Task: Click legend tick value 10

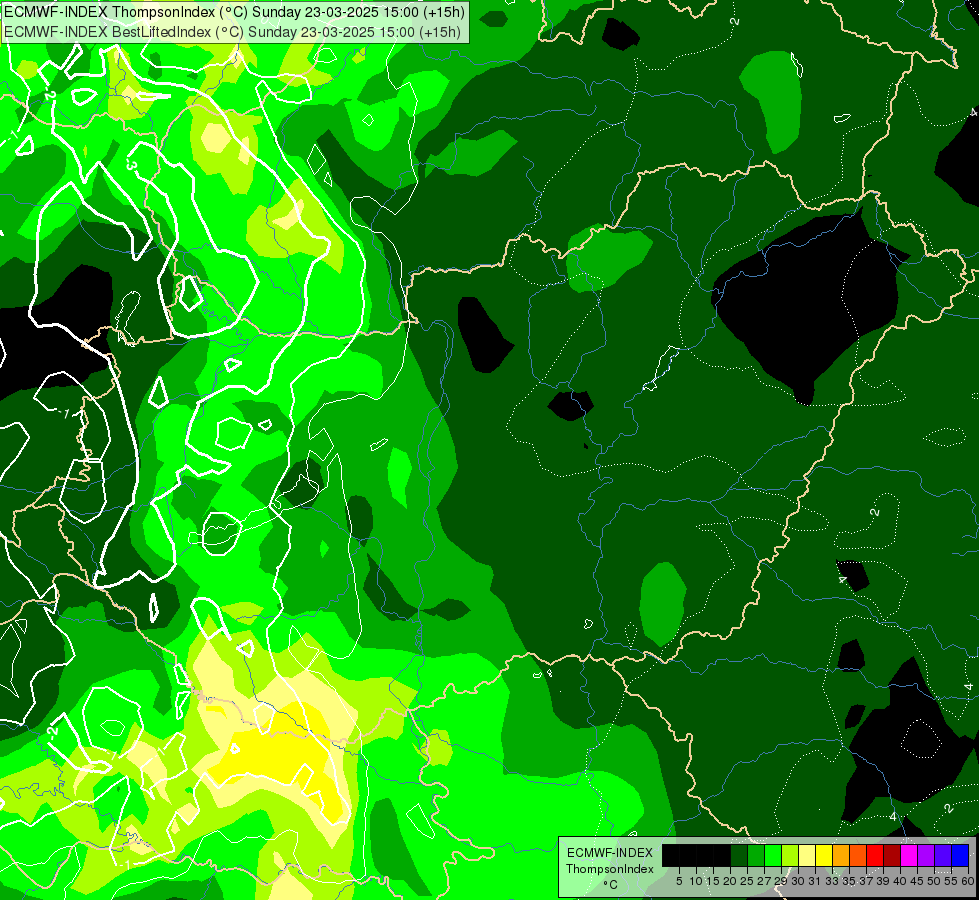Action: (696, 881)
